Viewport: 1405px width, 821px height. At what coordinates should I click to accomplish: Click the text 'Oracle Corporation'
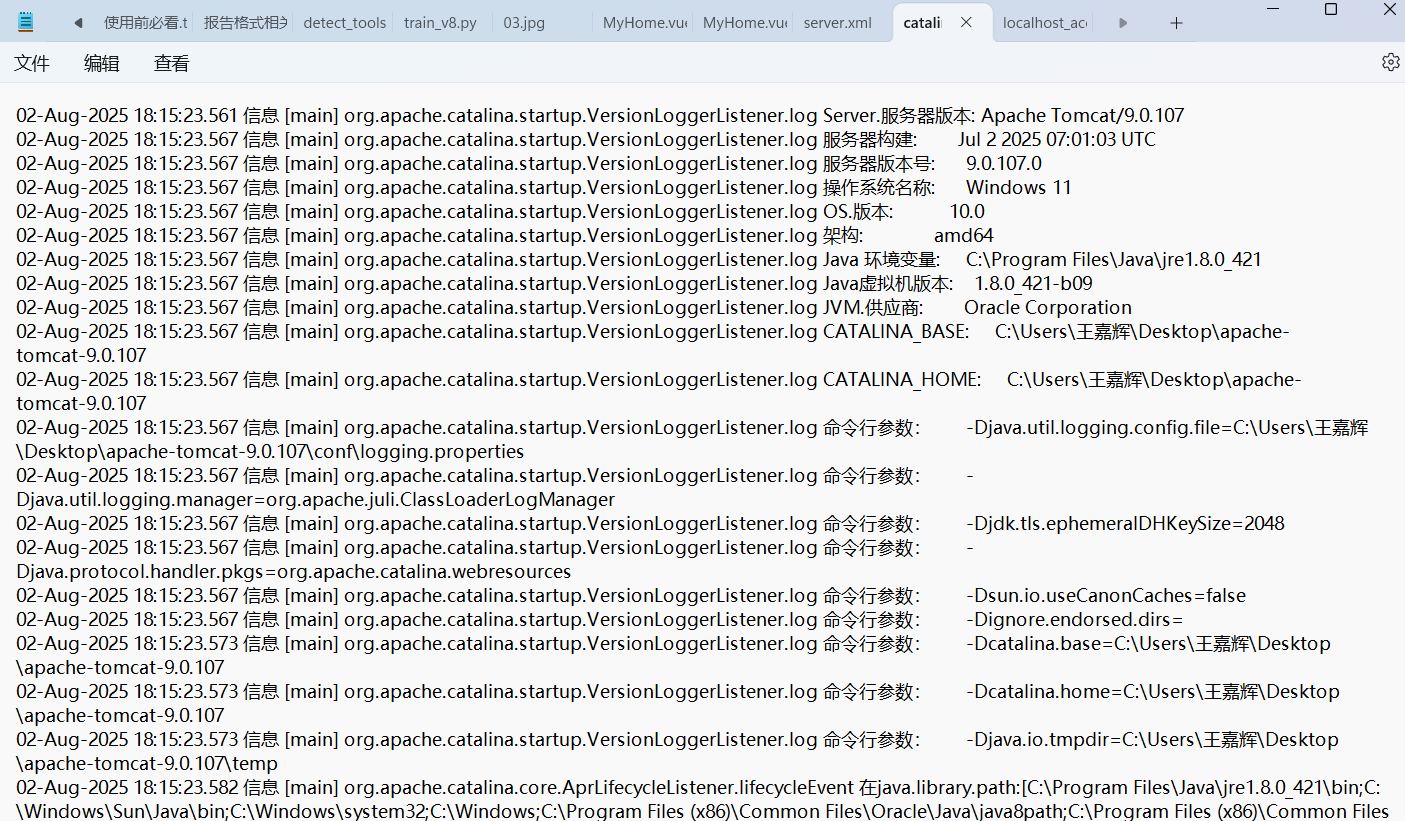(x=1048, y=307)
